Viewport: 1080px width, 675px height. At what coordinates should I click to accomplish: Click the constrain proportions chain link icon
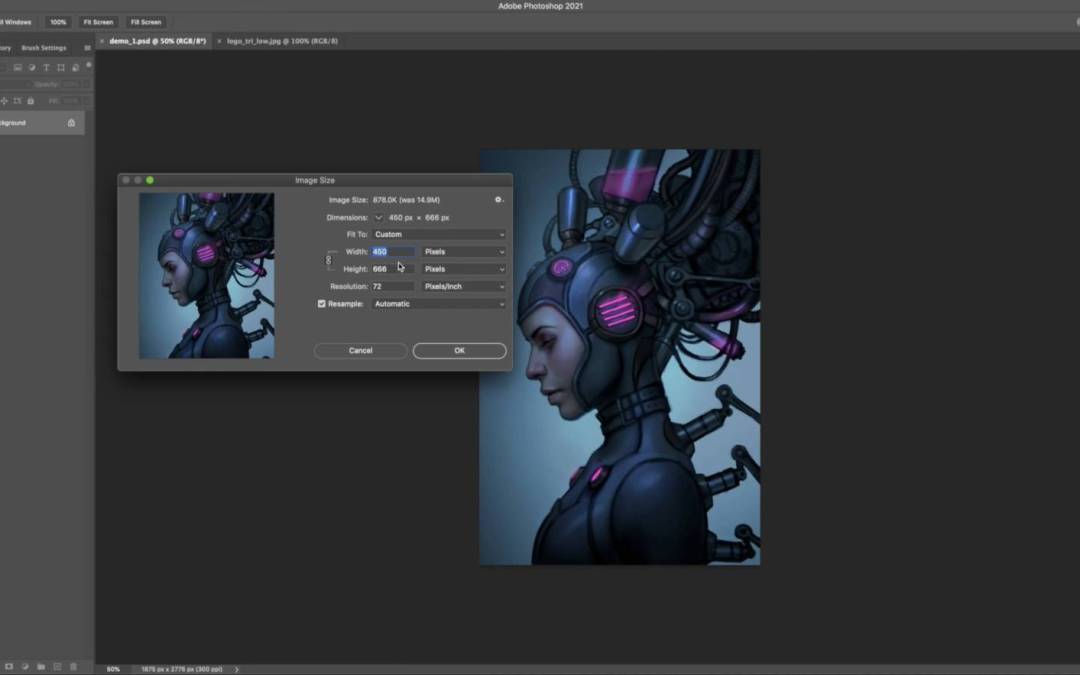click(329, 260)
